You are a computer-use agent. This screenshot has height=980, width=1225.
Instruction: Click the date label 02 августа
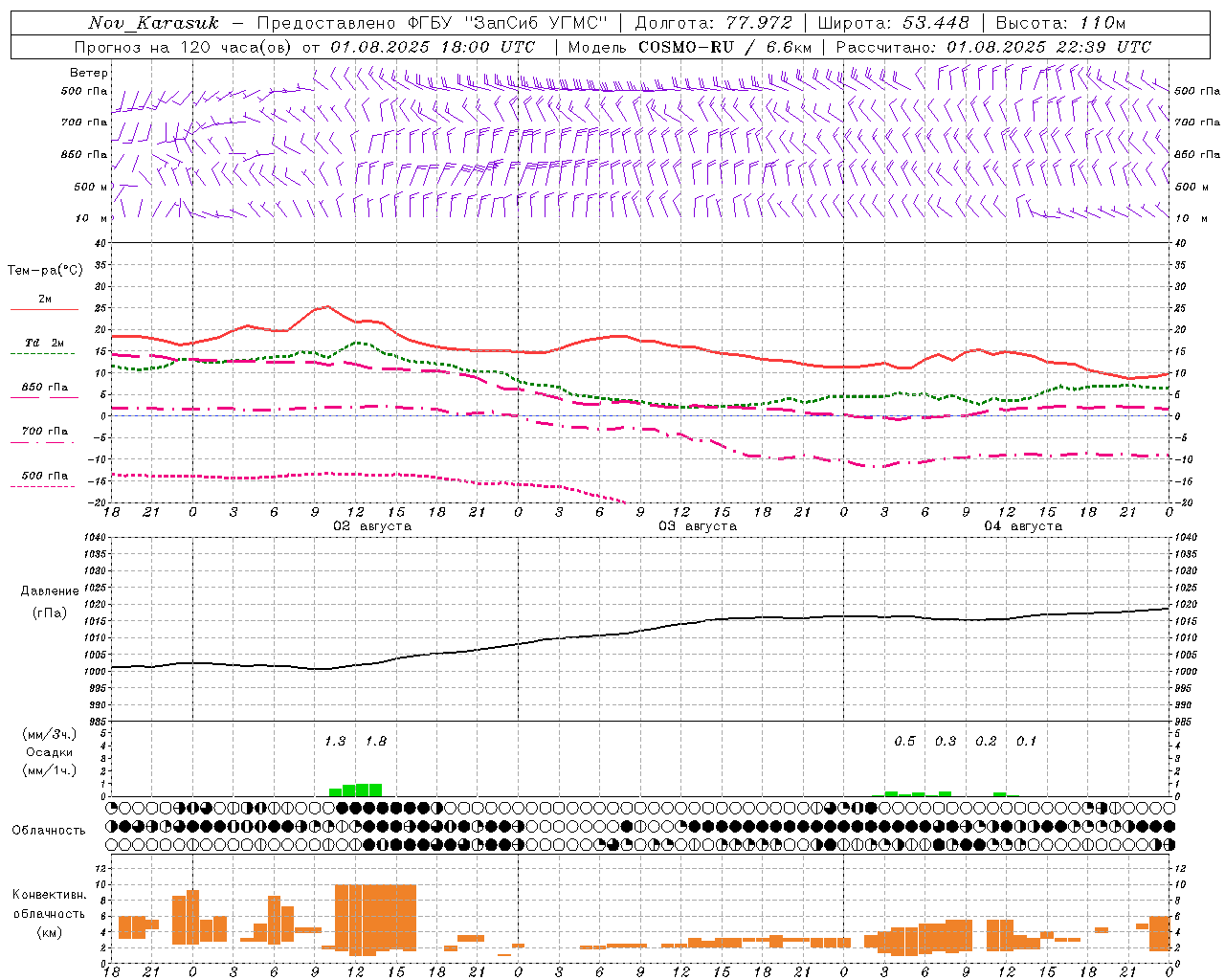pyautogui.click(x=372, y=526)
